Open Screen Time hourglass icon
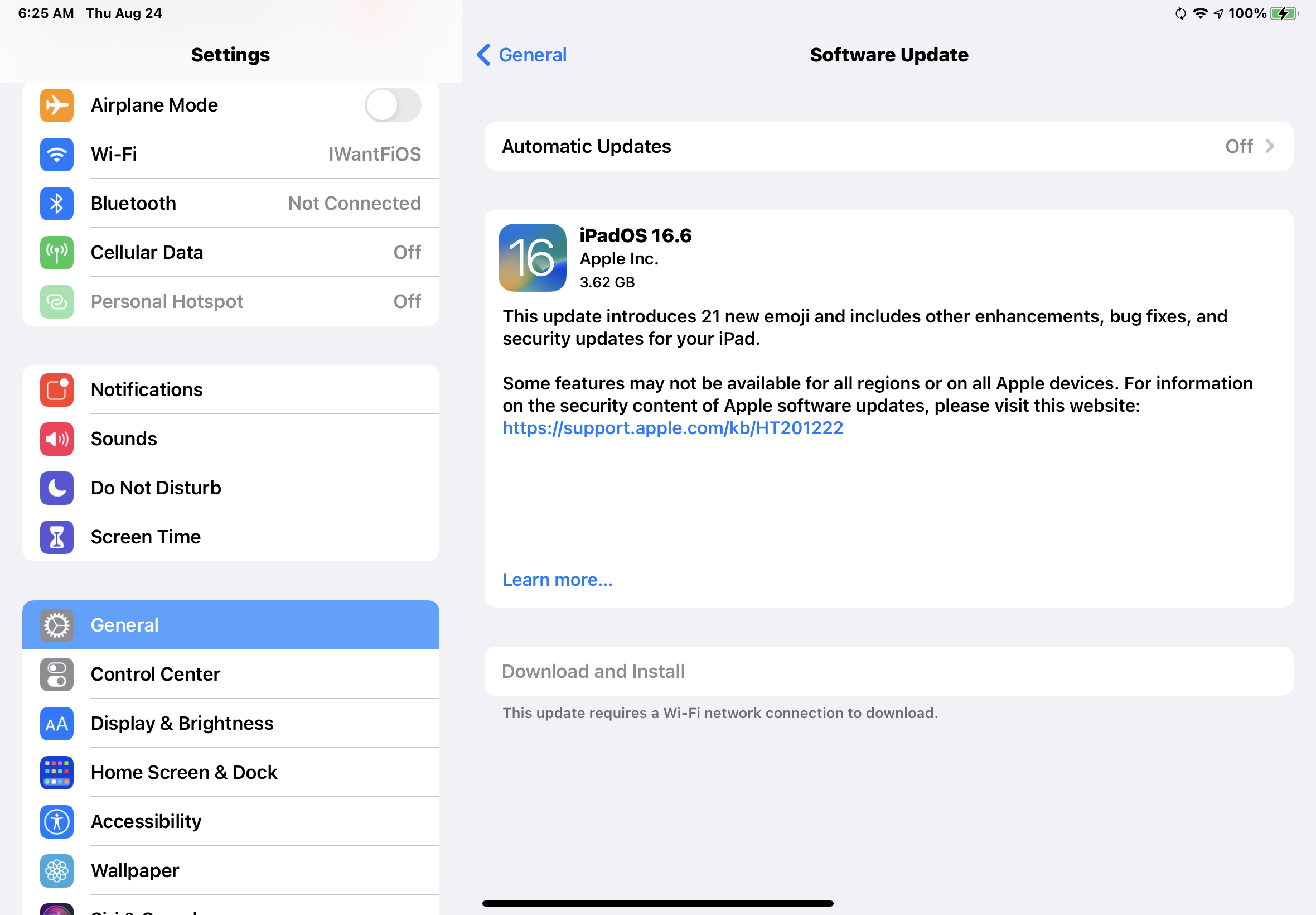 pos(57,537)
